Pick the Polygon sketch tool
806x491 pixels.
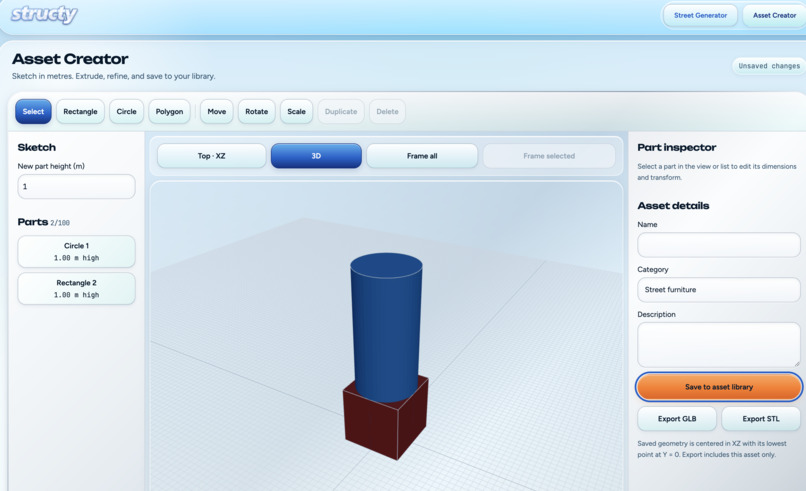[x=169, y=112]
